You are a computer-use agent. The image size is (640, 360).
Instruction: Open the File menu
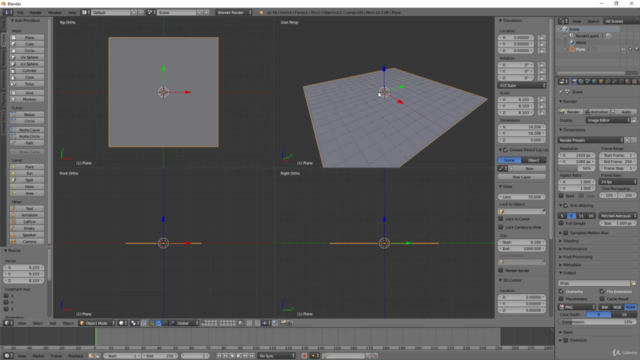(20, 13)
